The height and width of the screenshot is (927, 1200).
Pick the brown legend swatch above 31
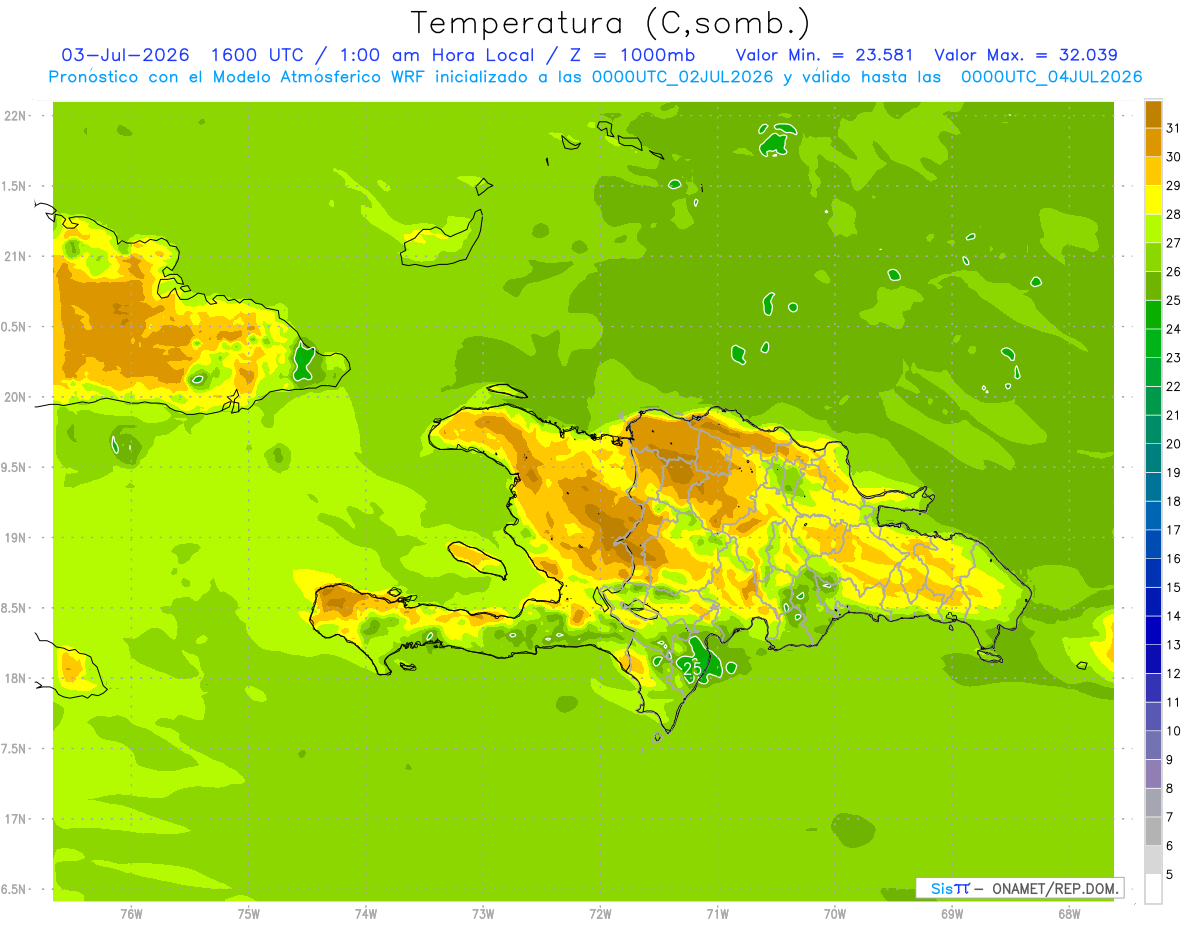[1153, 114]
